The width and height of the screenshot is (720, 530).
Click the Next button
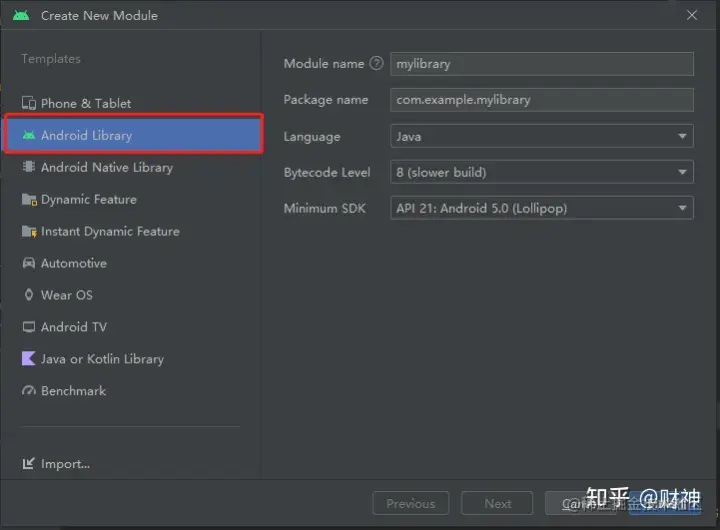coord(497,503)
